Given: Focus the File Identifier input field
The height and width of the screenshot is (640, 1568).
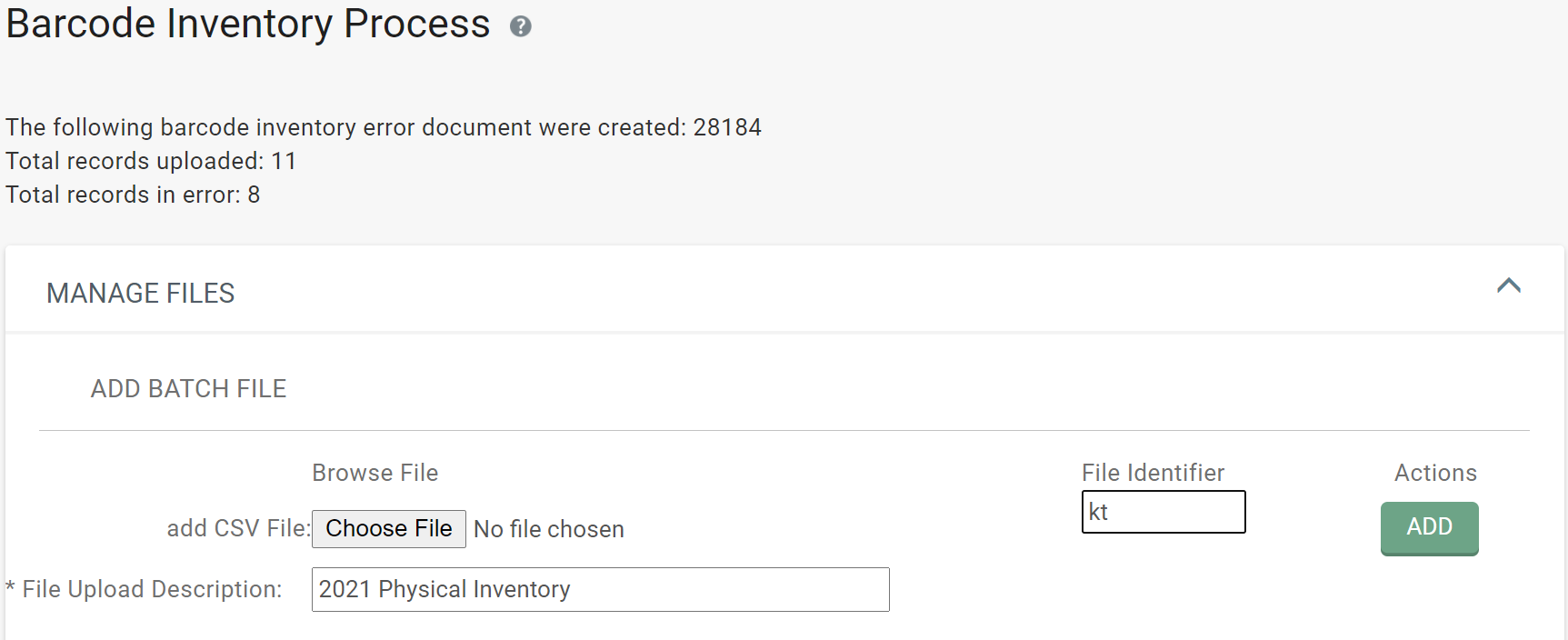Looking at the screenshot, I should [x=1163, y=512].
